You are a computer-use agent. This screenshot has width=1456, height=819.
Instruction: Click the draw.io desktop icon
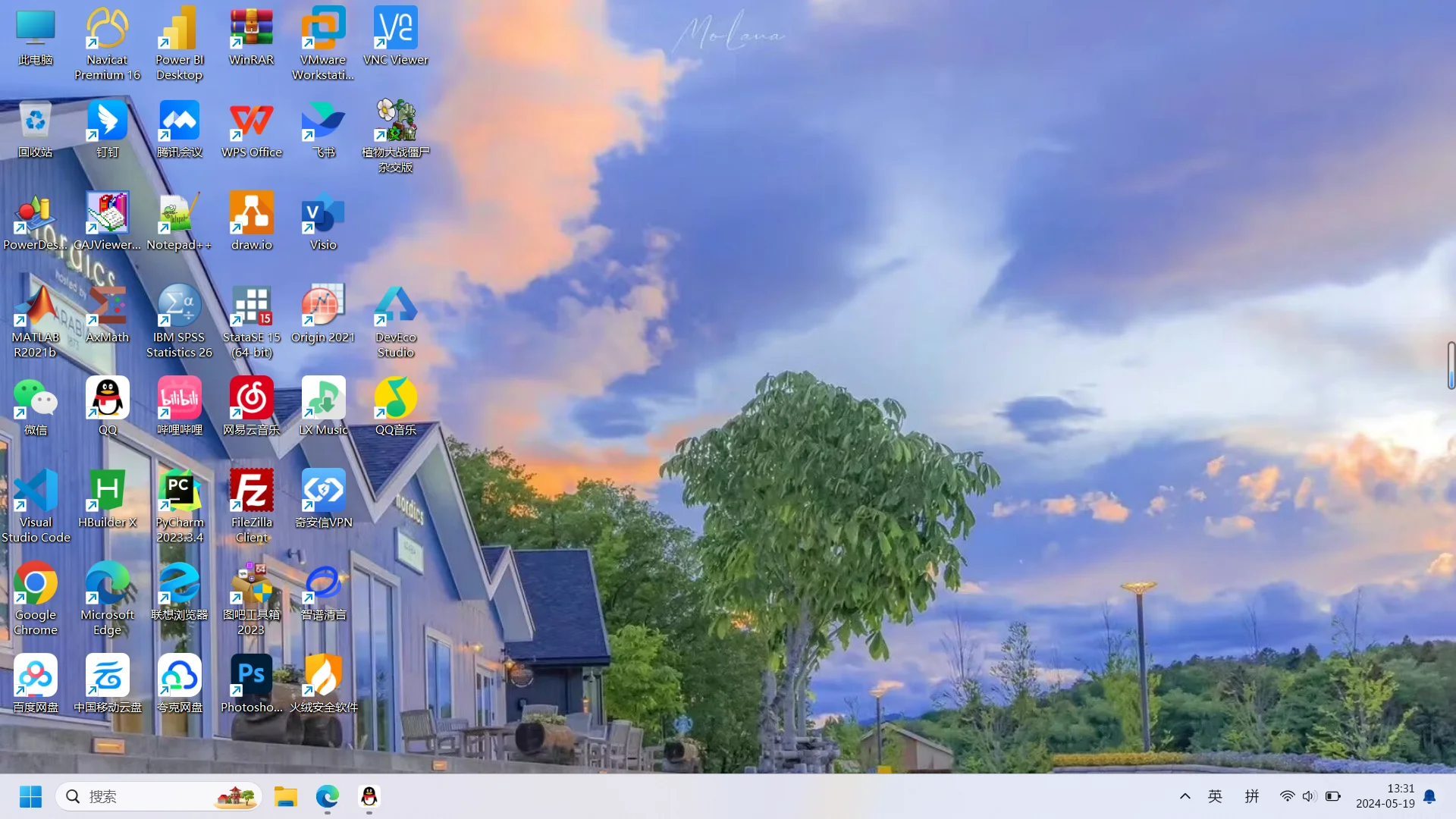[x=251, y=215]
